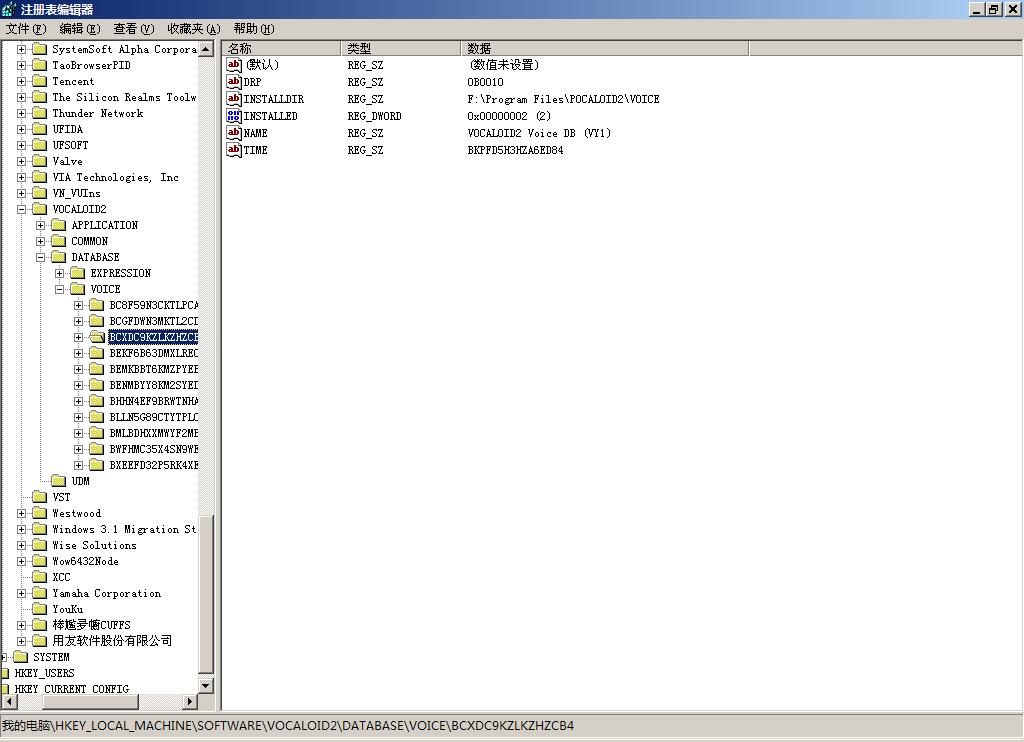Click the Registry Editor title bar icon
Viewport: 1024px width, 742px height.
9,10
